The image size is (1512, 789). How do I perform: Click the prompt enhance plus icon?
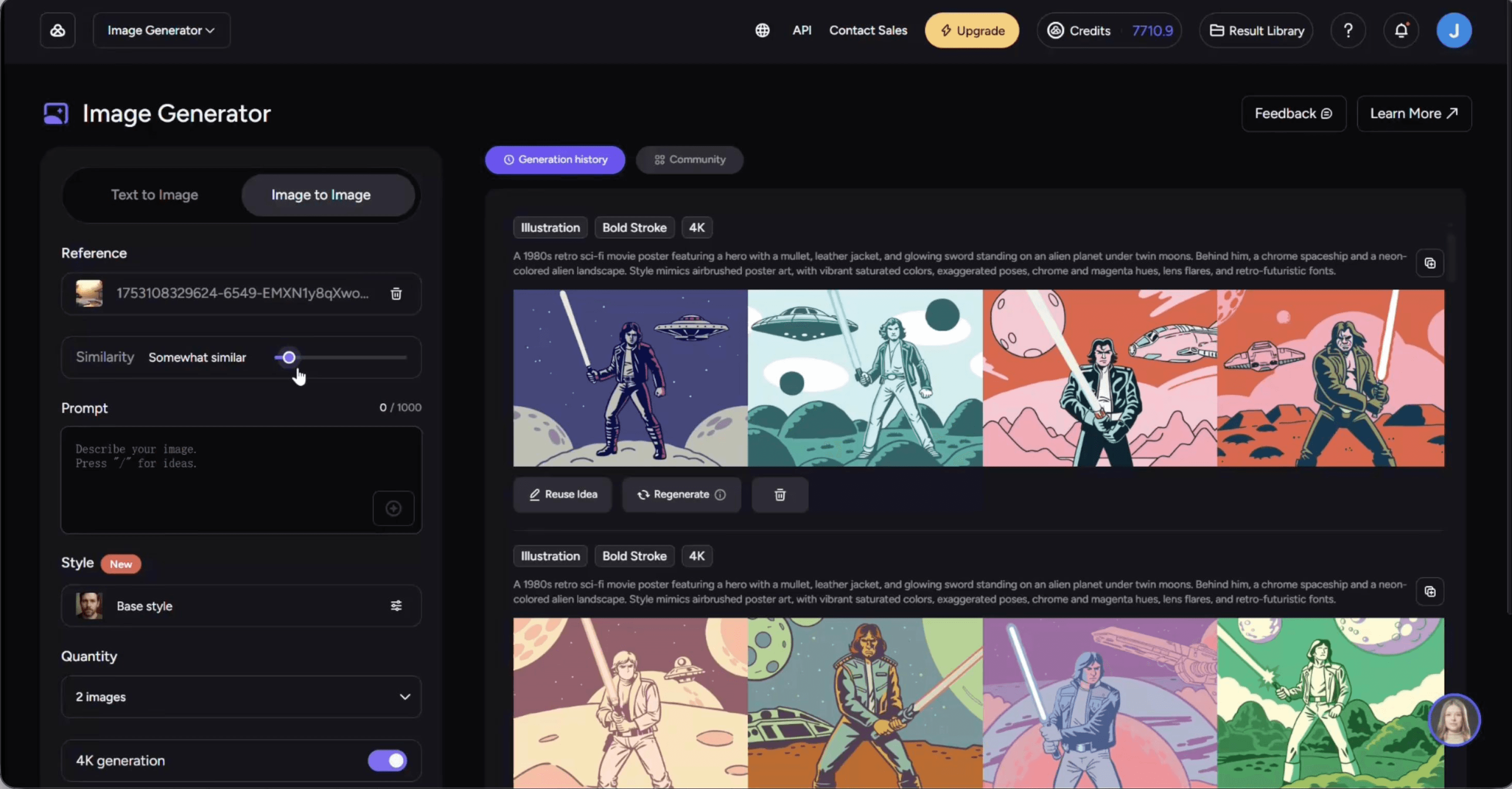(393, 509)
